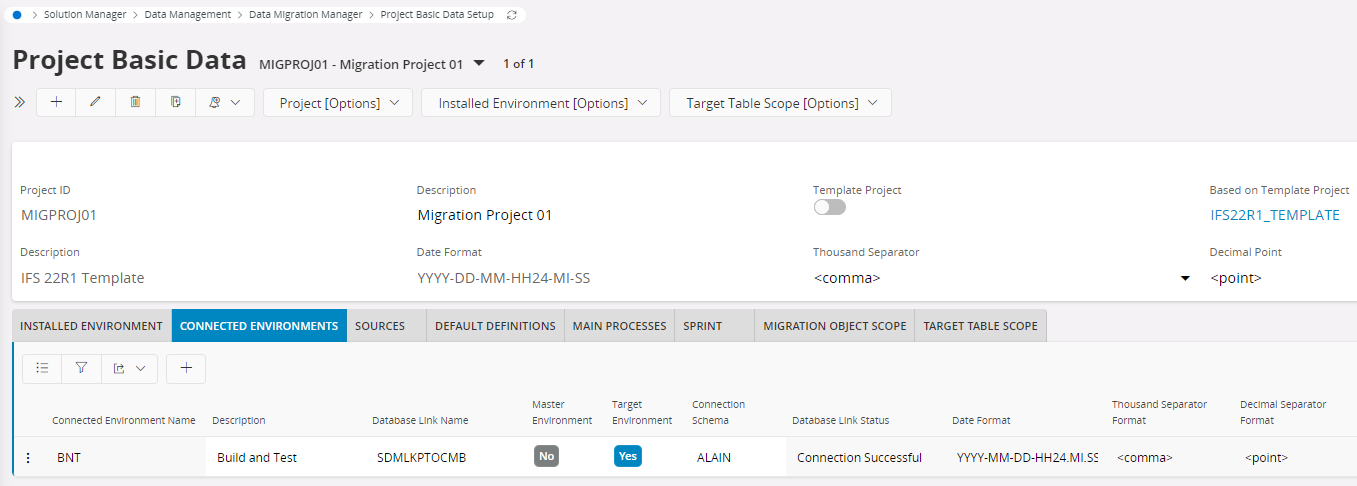The width and height of the screenshot is (1357, 486).
Task: Click the Edit pencil icon
Action: coord(96,102)
